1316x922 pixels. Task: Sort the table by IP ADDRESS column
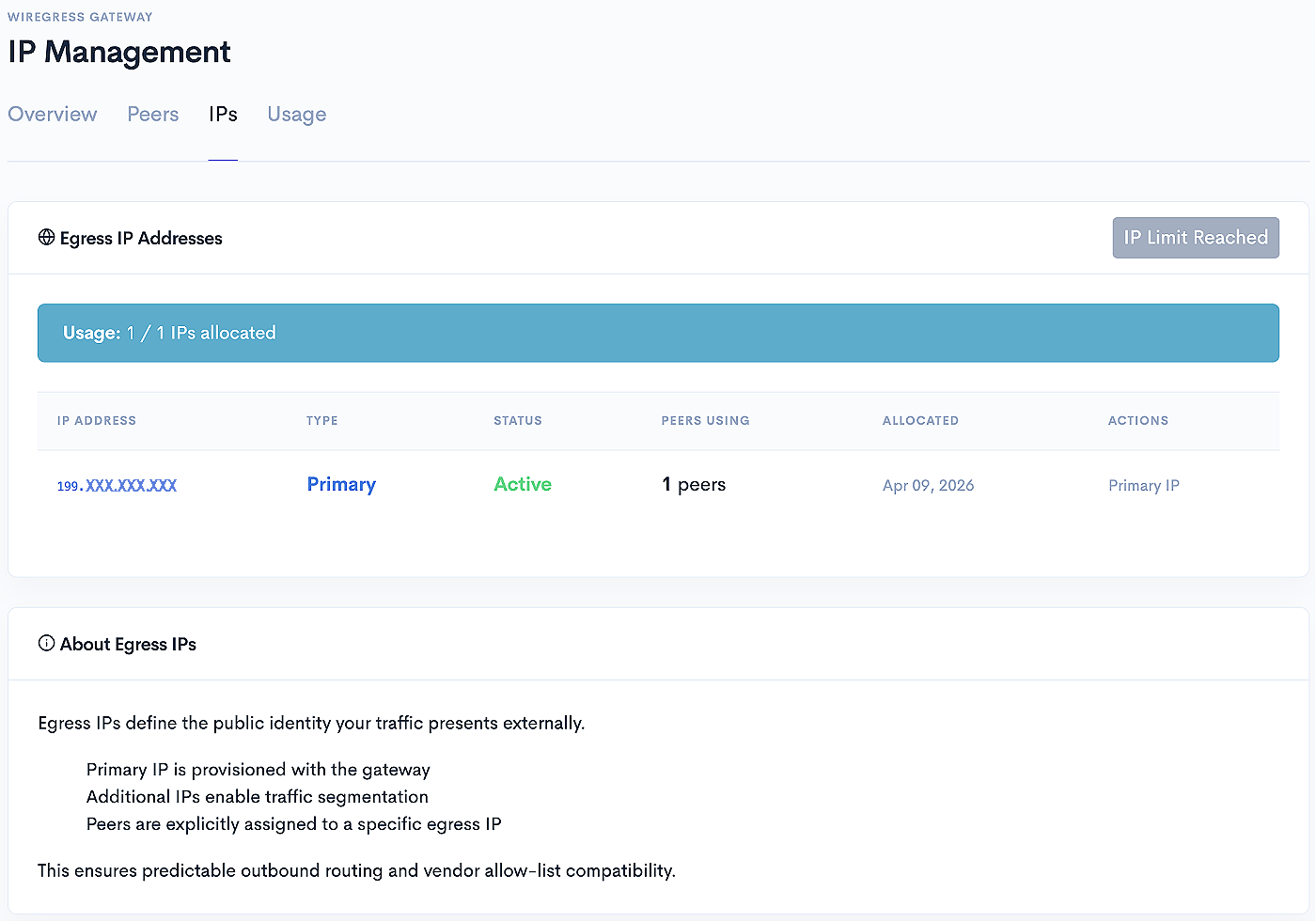96,420
